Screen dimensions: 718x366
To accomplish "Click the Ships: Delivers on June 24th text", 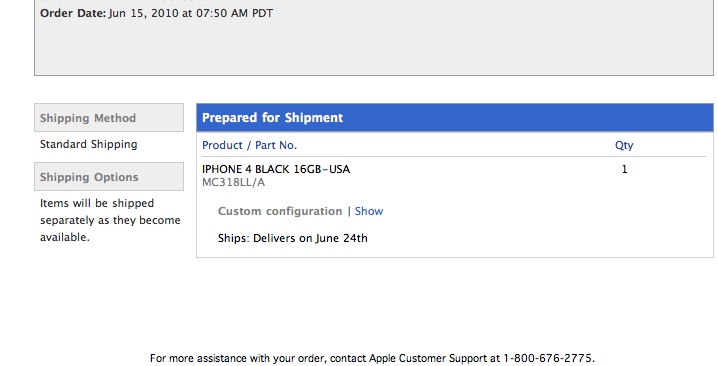I will pos(293,238).
